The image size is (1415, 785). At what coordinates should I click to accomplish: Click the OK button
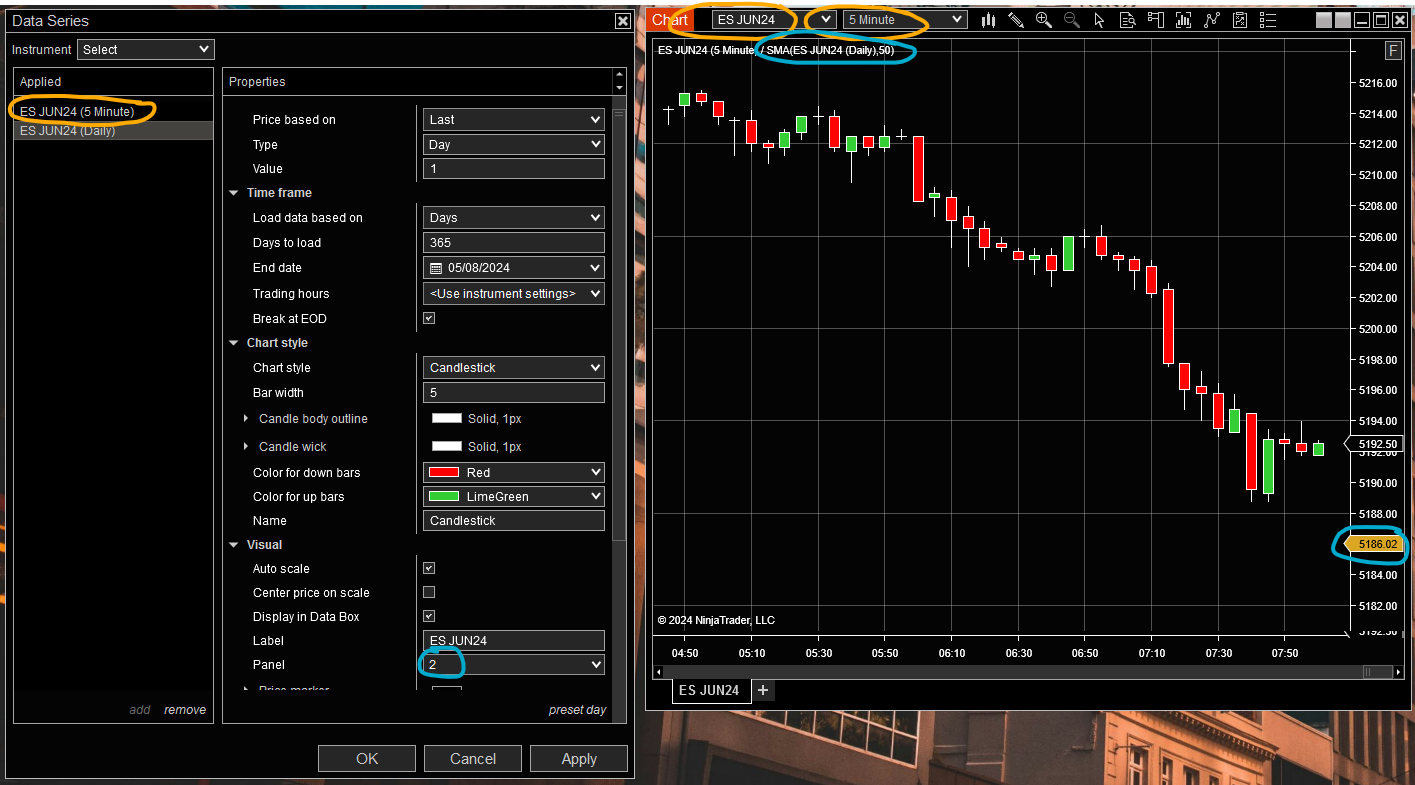(367, 758)
